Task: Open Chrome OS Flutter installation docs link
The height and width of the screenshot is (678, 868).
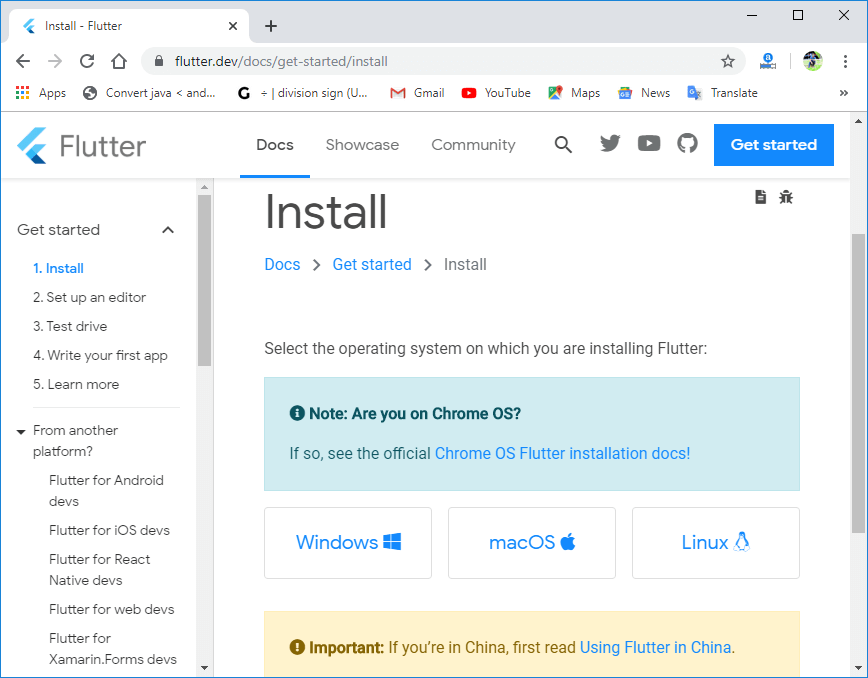Action: pos(562,453)
